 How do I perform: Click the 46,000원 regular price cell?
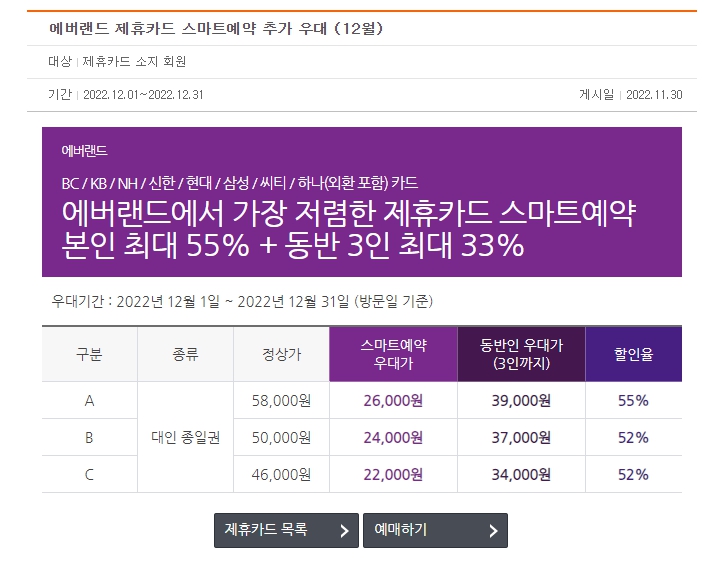[x=282, y=474]
